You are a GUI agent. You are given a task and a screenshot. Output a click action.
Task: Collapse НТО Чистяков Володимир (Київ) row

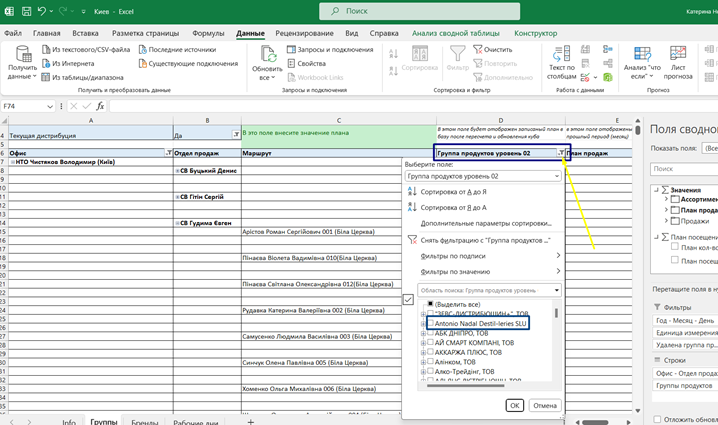[13, 162]
